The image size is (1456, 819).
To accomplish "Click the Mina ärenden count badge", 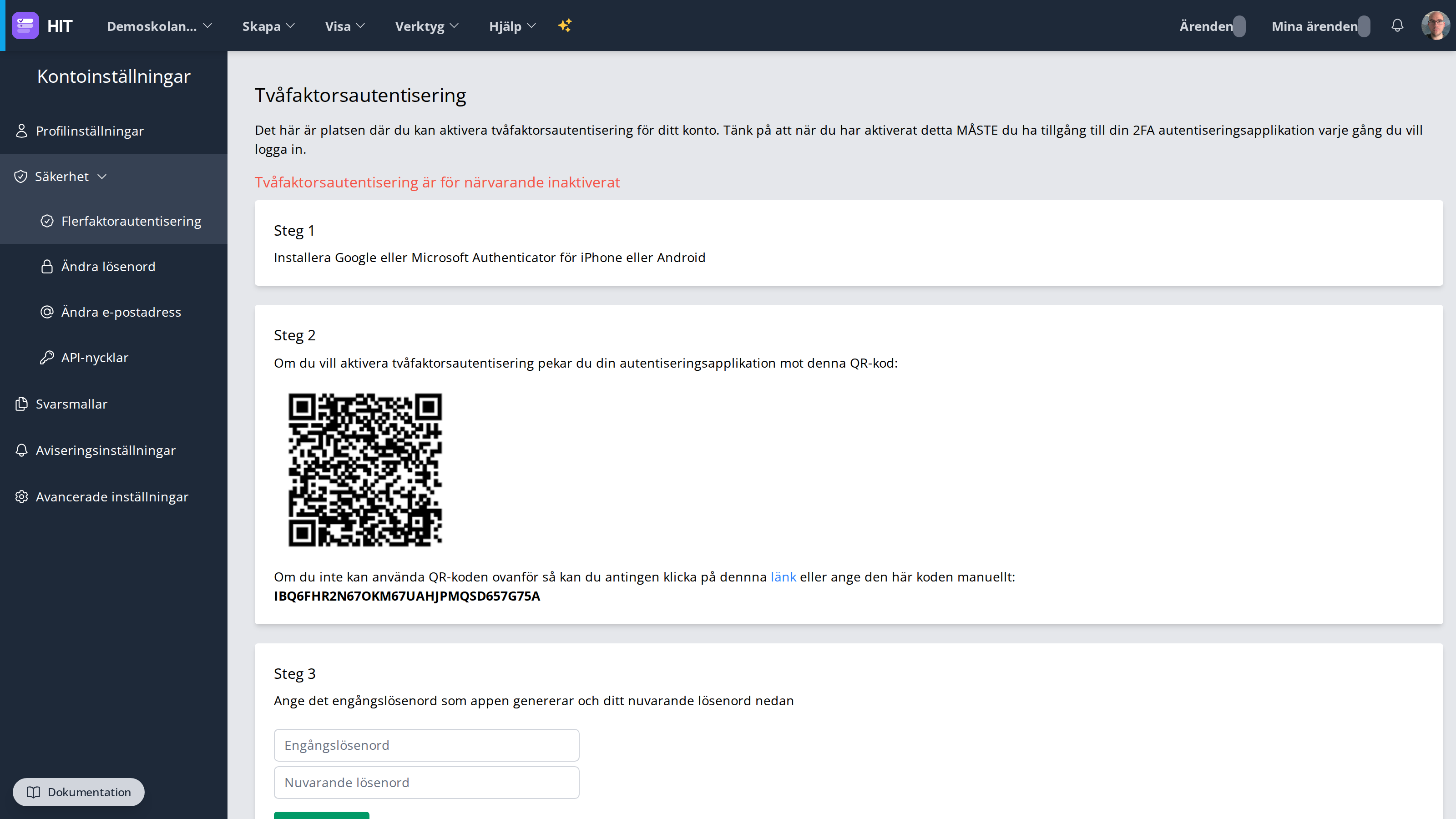I will pos(1364,26).
